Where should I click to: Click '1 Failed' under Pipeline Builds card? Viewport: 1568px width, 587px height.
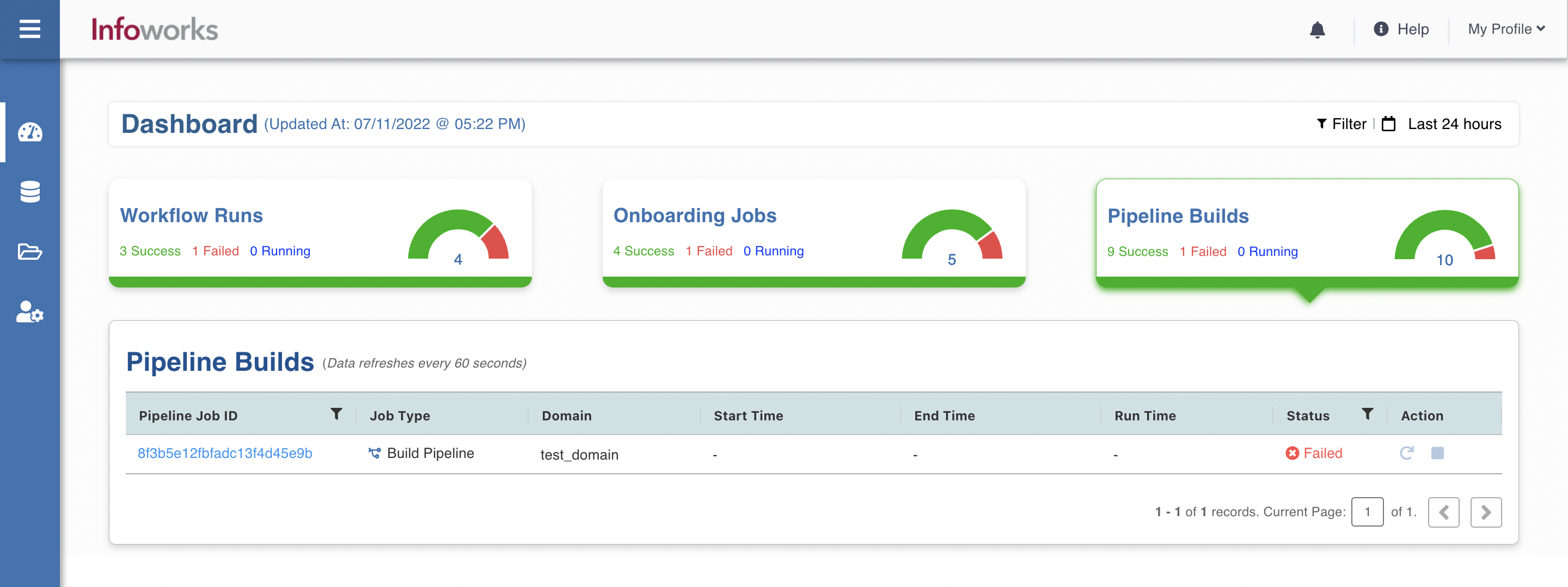click(x=1203, y=252)
